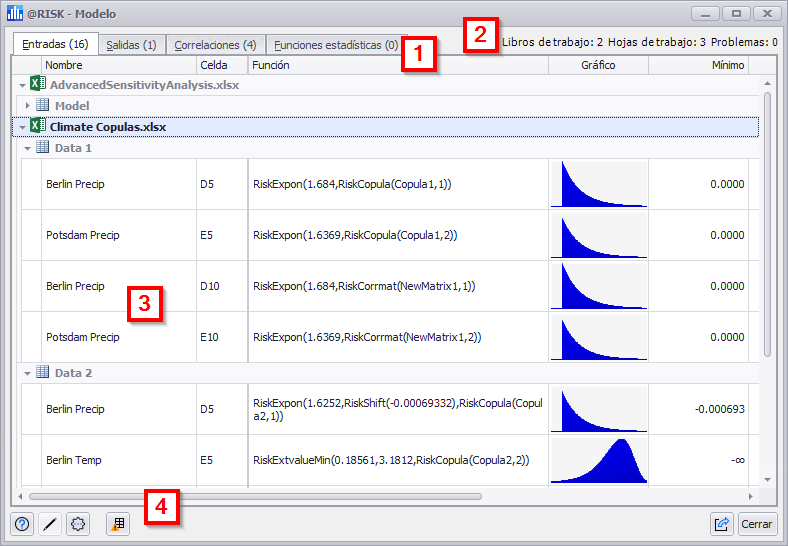The image size is (788, 546).
Task: Click the export icon beside Cerrar
Action: [x=721, y=523]
